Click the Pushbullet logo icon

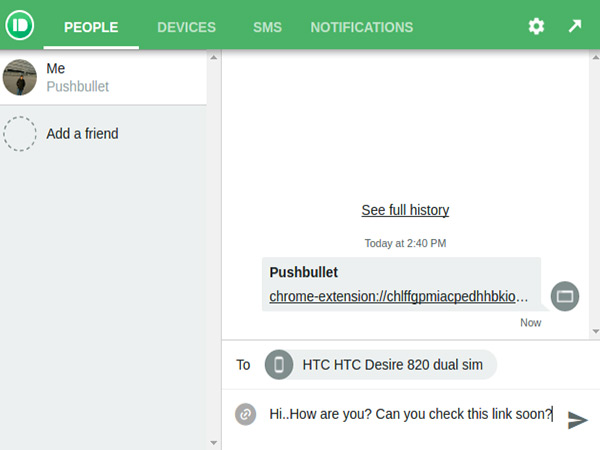20,25
